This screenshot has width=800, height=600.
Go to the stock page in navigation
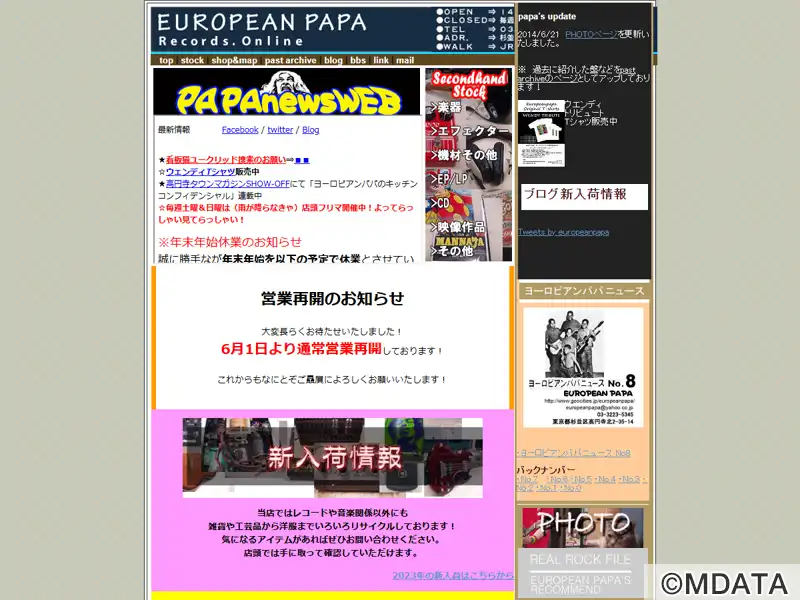(x=192, y=60)
